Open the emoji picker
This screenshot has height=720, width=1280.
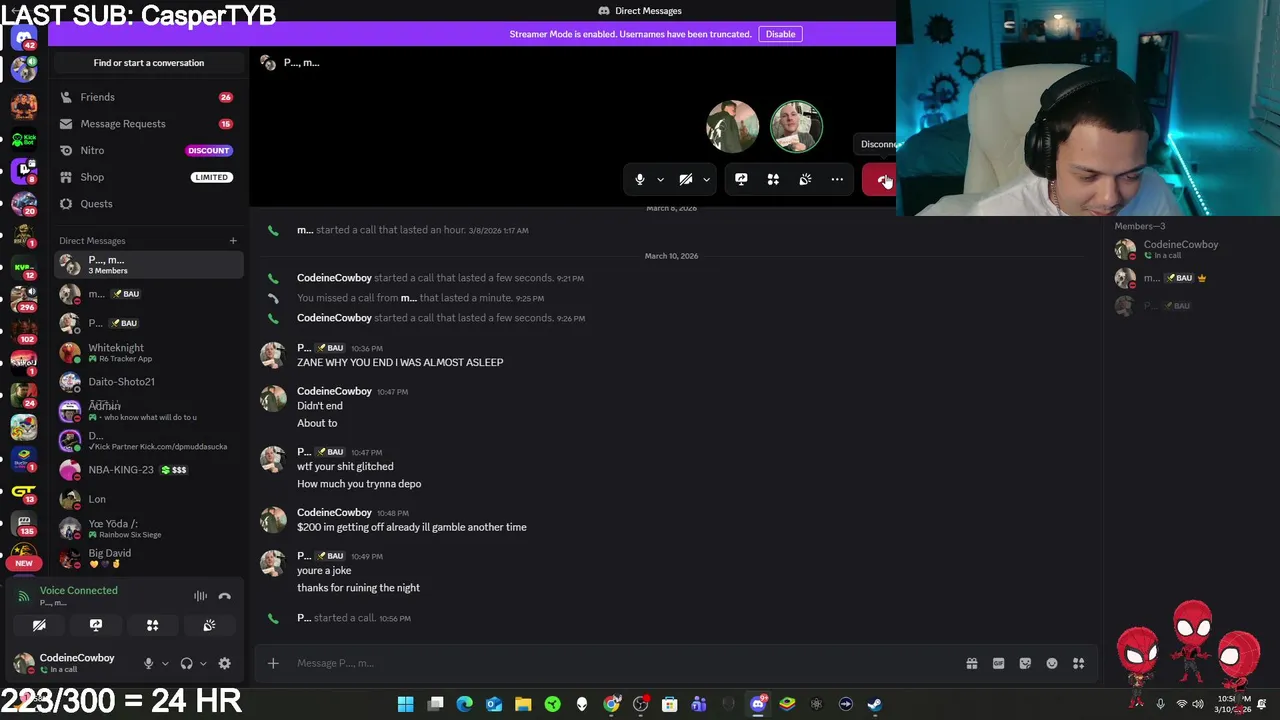(1052, 663)
